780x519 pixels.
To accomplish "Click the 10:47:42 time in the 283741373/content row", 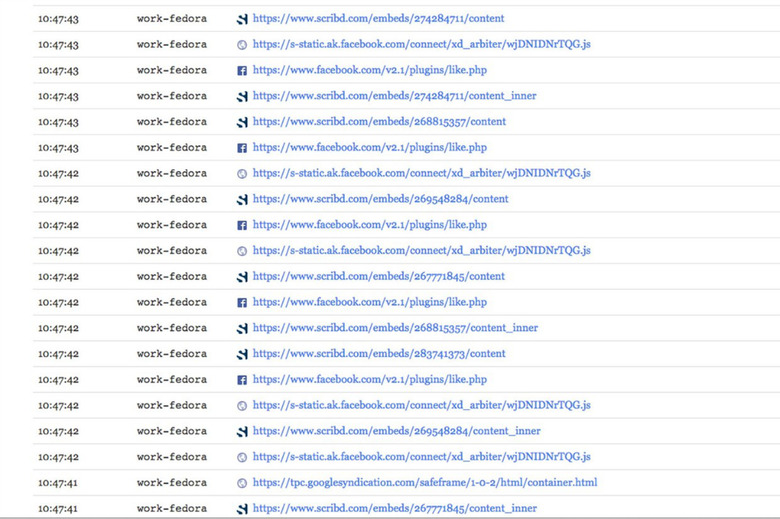I will tap(58, 354).
